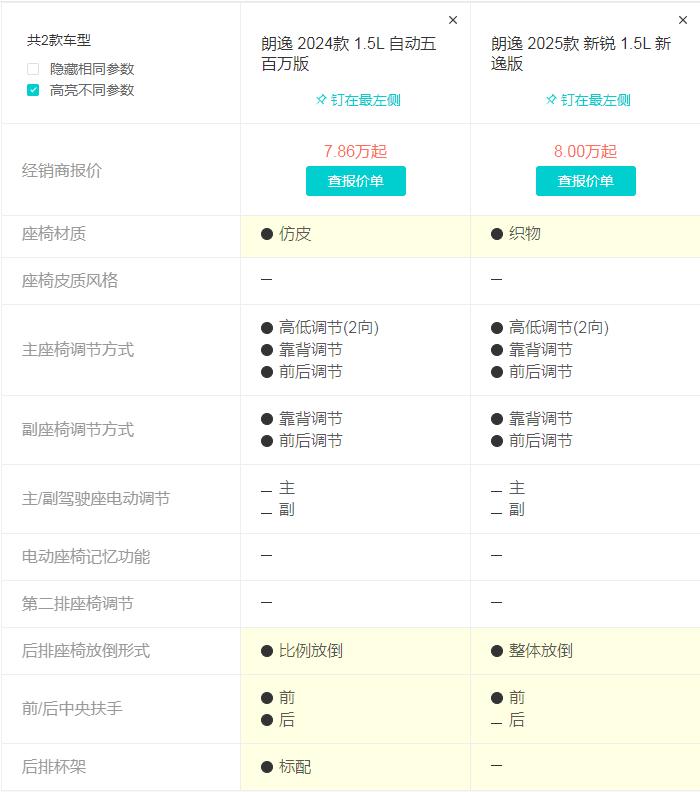
Task: Click pin icon under 朗逸 2025款 model
Action: click(551, 100)
